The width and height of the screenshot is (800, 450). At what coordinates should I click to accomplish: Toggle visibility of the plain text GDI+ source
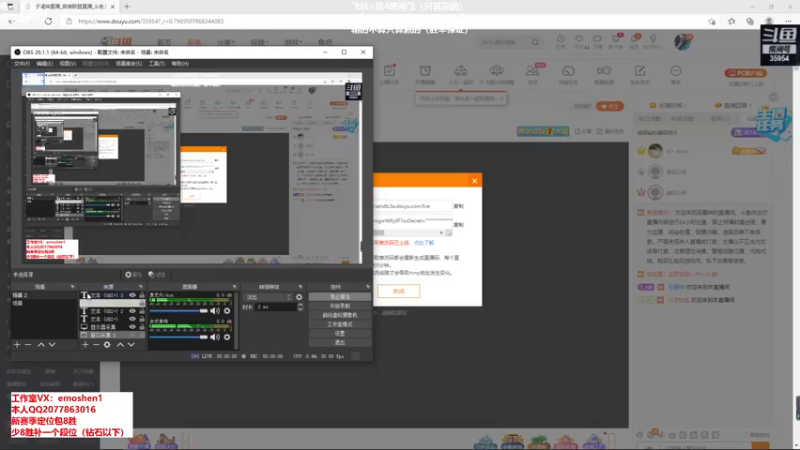[132, 319]
